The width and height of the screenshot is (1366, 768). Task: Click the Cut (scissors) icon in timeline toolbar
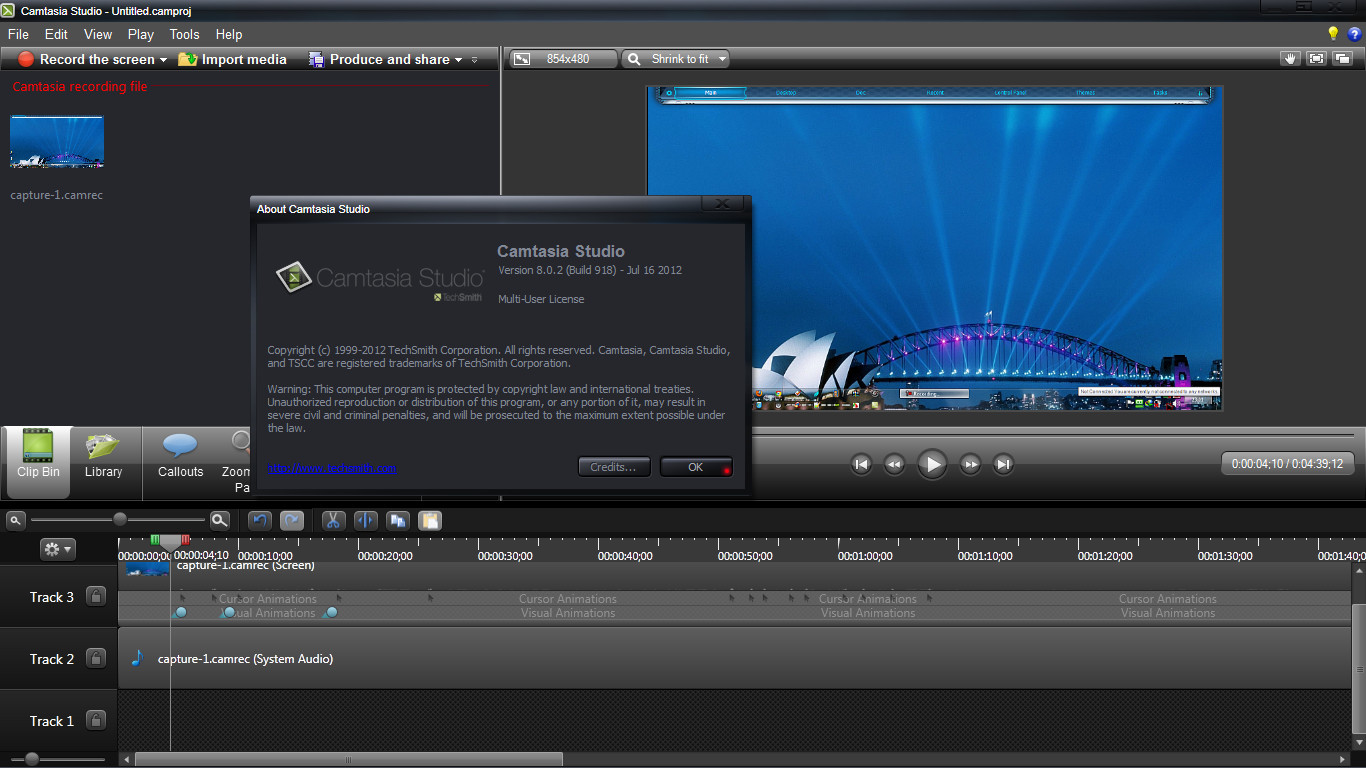click(333, 520)
